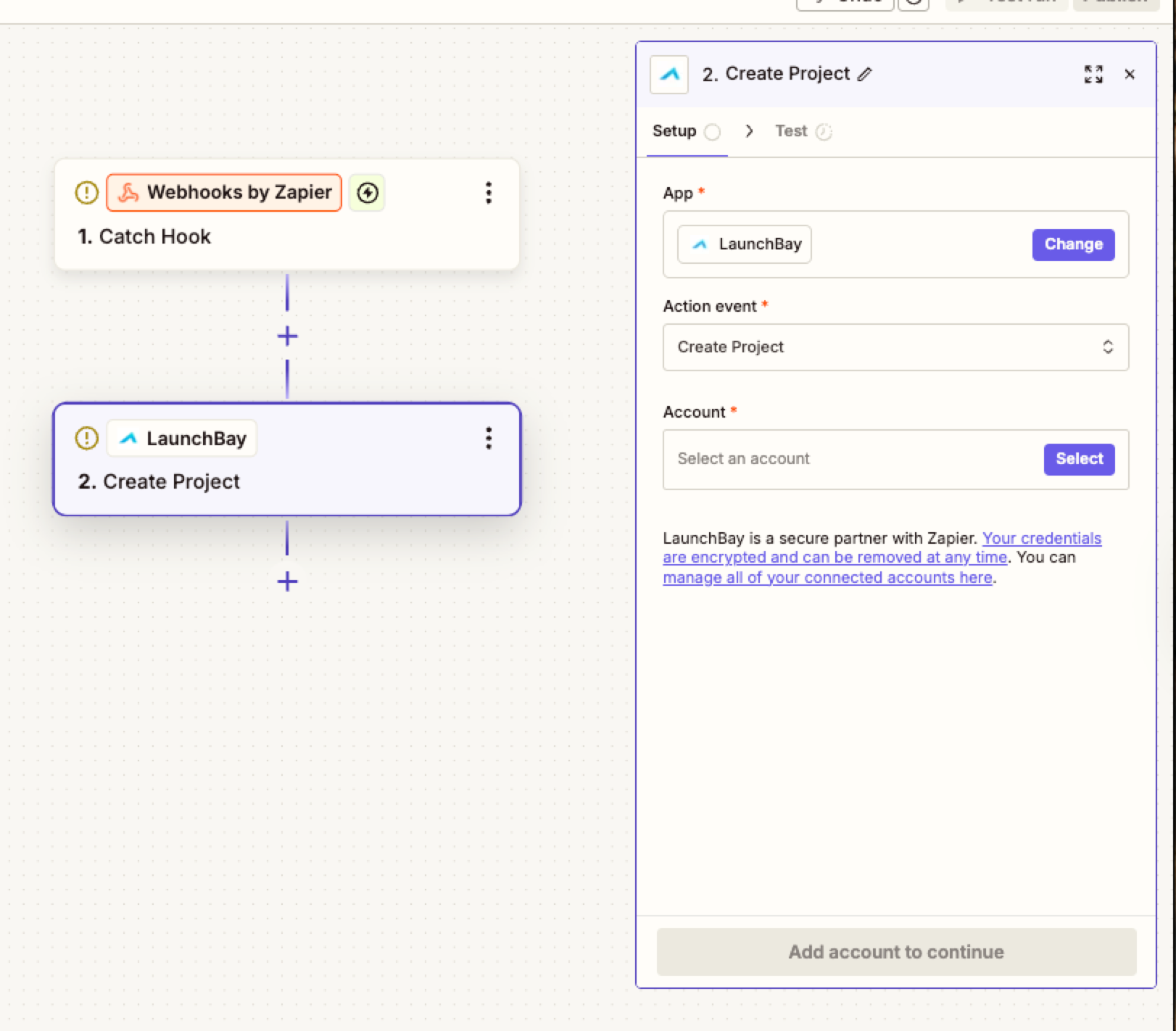Viewport: 1176px width, 1031px height.
Task: Add a step between Catch Hook and Create Project
Action: tap(287, 336)
